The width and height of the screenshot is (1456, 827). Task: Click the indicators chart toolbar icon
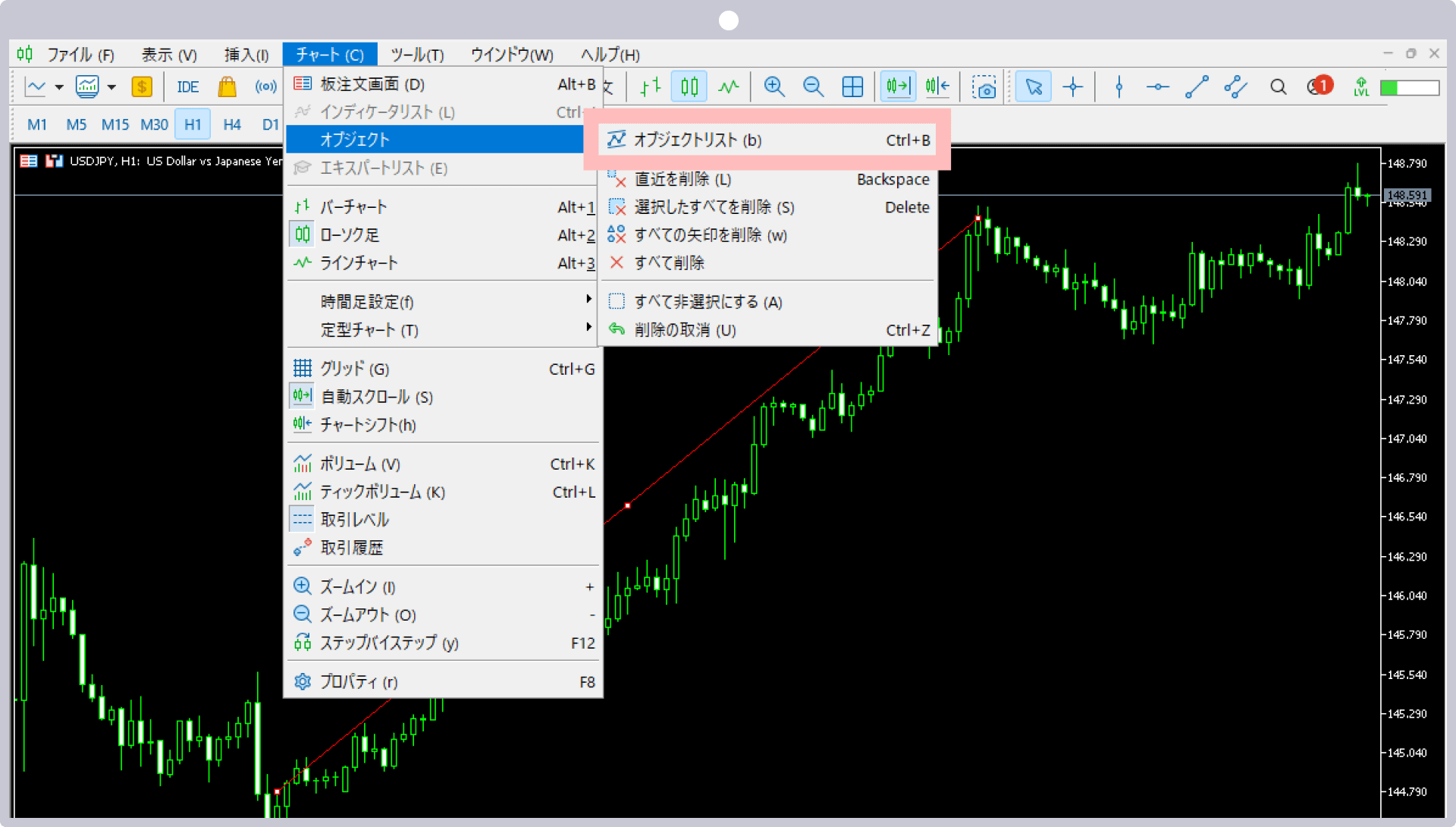[87, 86]
